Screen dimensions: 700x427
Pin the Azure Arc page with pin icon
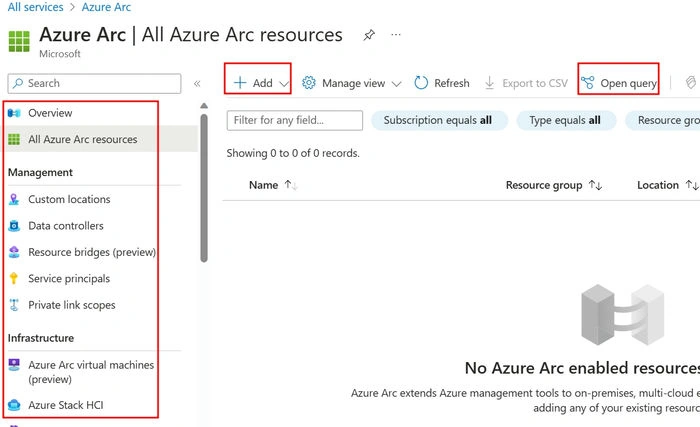pos(369,35)
